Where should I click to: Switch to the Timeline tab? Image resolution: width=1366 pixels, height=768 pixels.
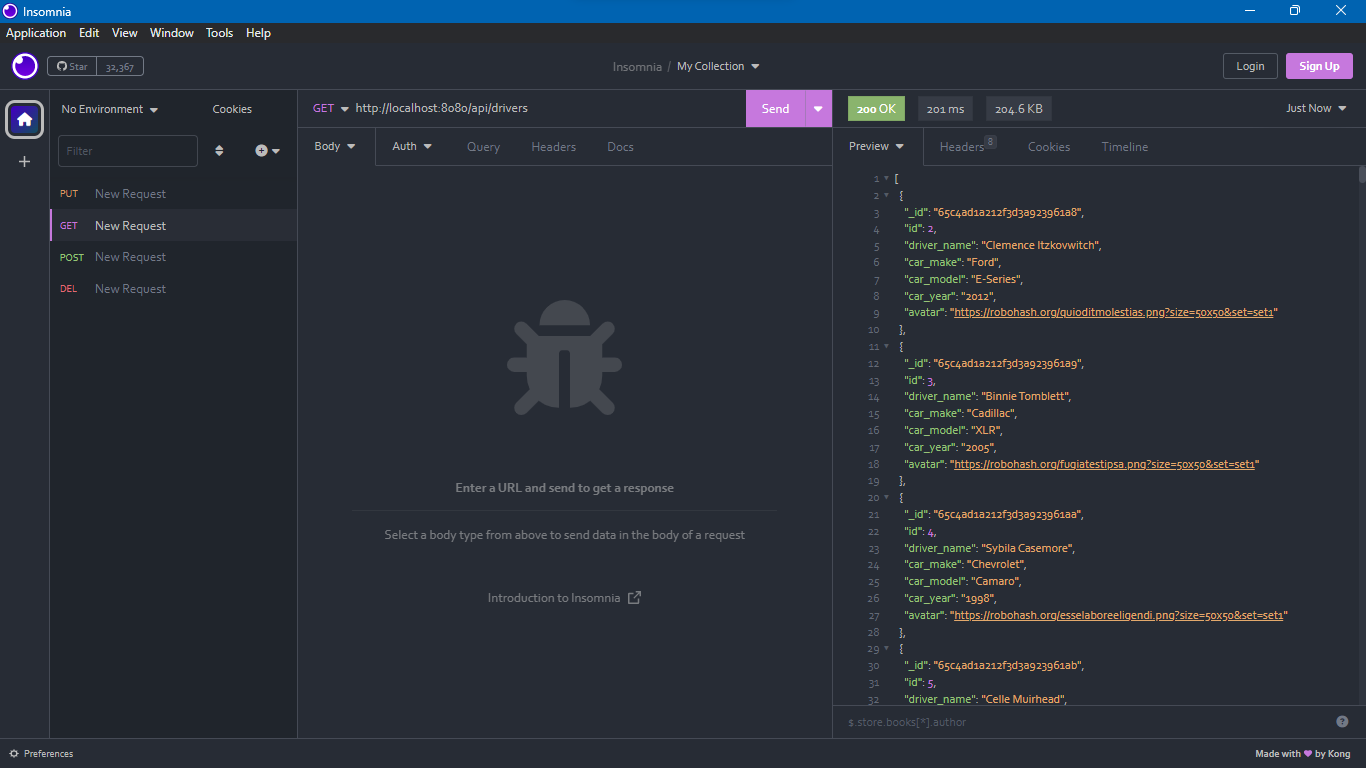(1125, 147)
